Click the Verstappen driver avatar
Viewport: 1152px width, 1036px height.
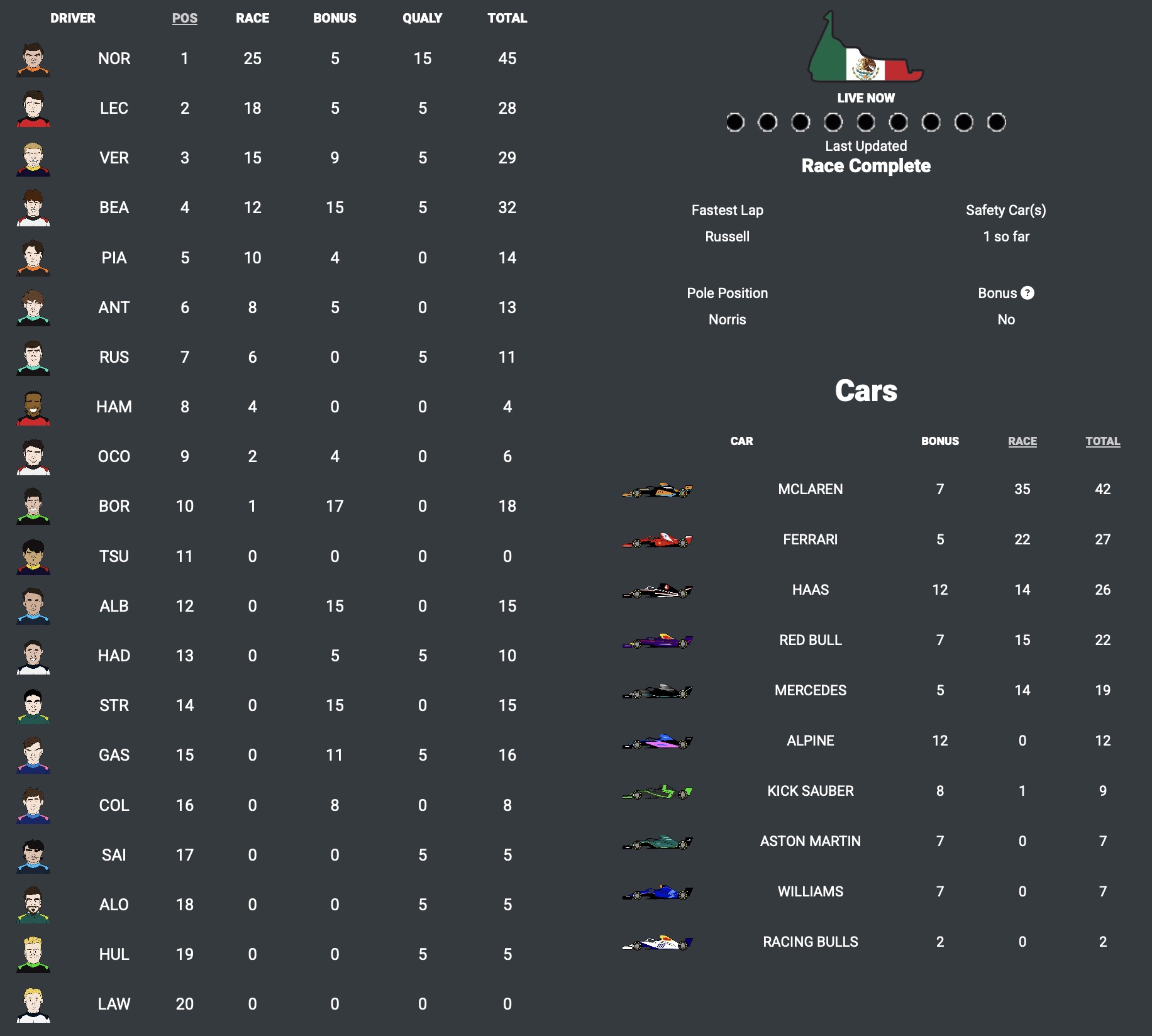click(33, 158)
